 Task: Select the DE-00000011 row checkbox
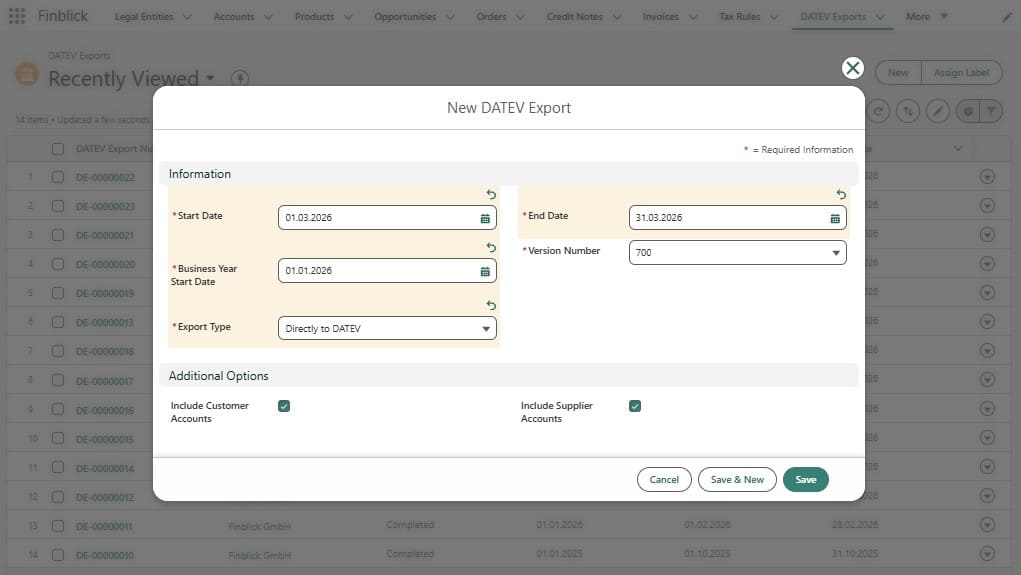tap(58, 526)
